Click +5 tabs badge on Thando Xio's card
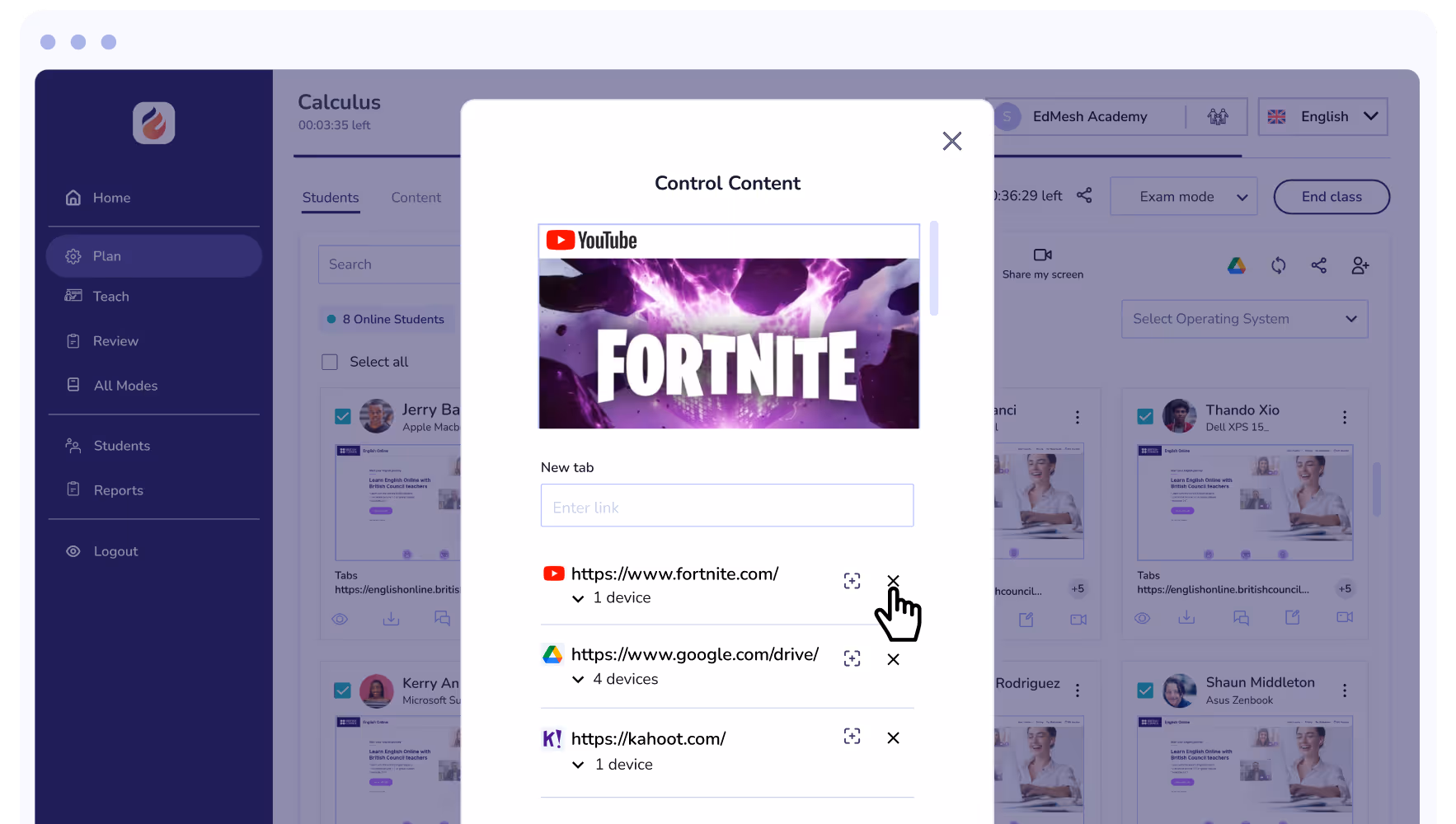 (1345, 589)
